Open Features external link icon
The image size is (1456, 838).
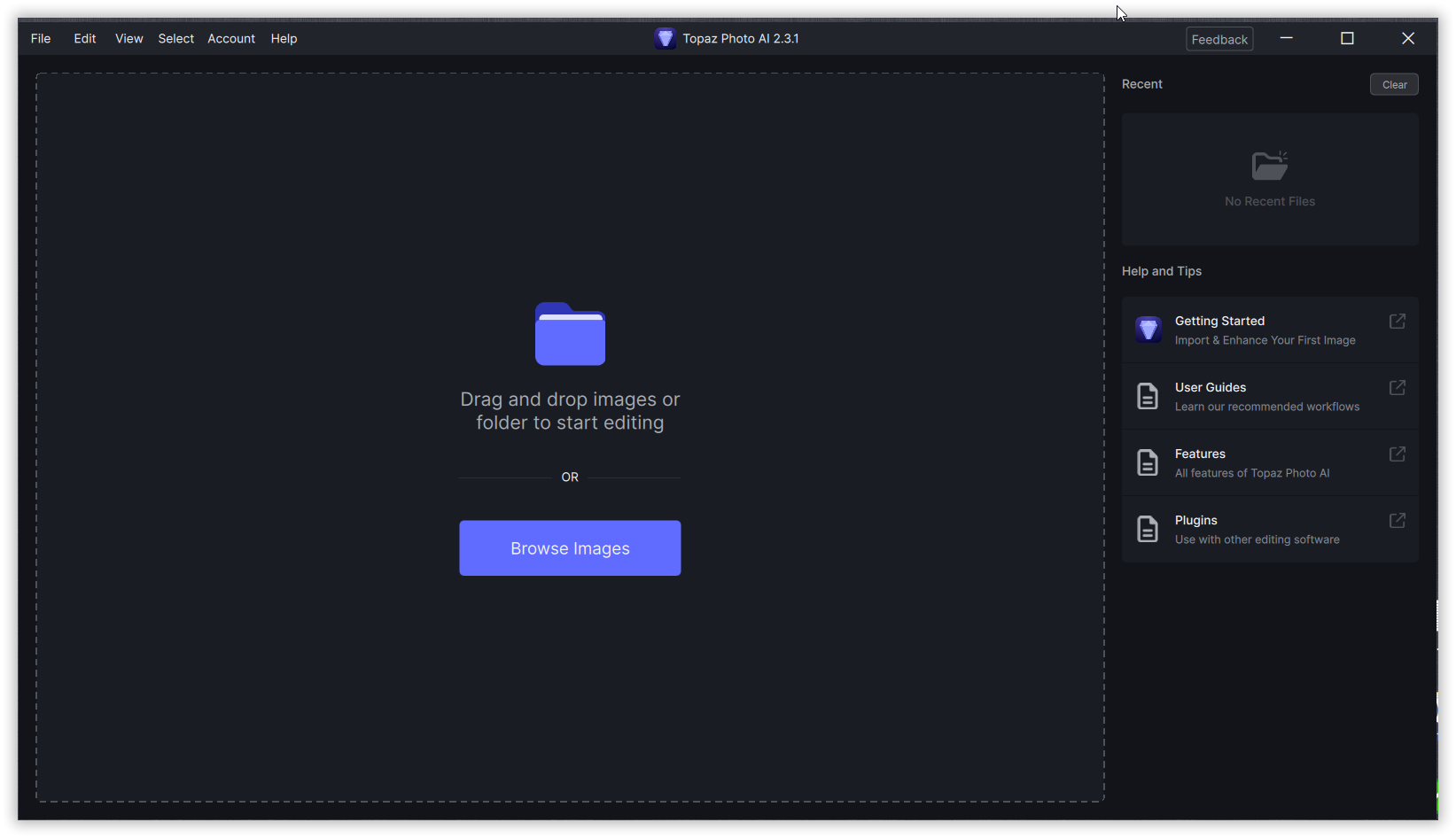click(x=1398, y=454)
